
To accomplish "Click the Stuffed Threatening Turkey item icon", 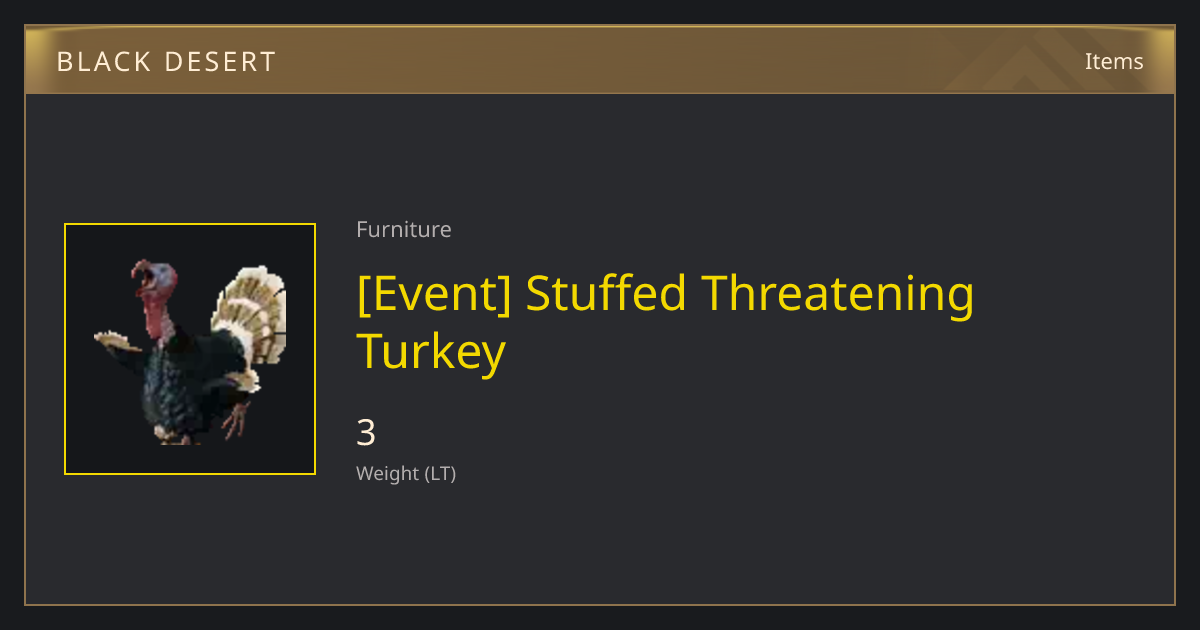I will [190, 349].
